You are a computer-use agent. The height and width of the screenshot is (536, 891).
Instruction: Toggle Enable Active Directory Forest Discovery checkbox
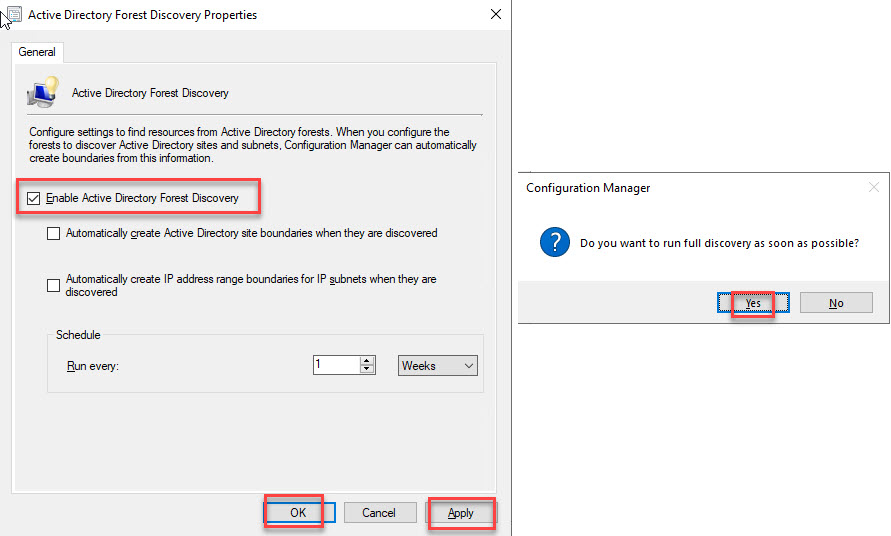tap(34, 198)
